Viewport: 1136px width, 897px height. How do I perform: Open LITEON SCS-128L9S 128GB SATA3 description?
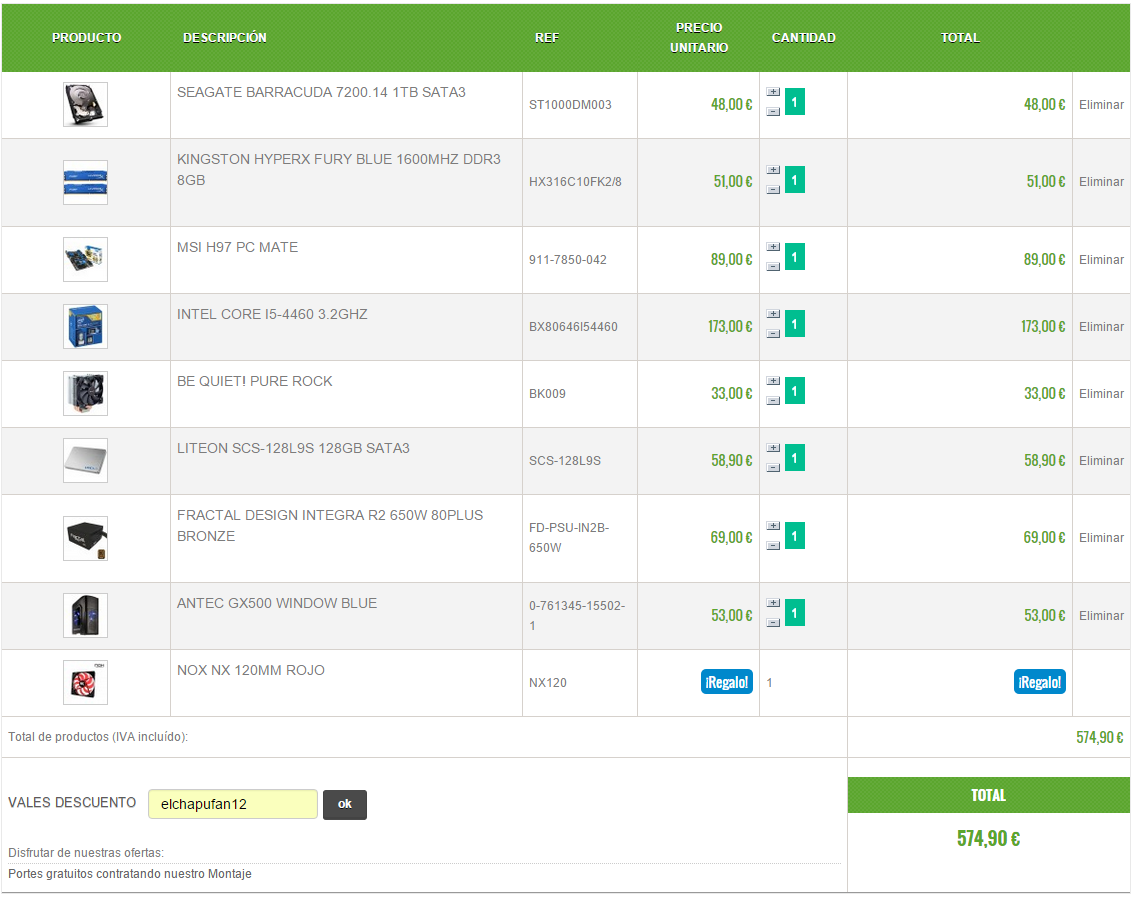[x=293, y=448]
